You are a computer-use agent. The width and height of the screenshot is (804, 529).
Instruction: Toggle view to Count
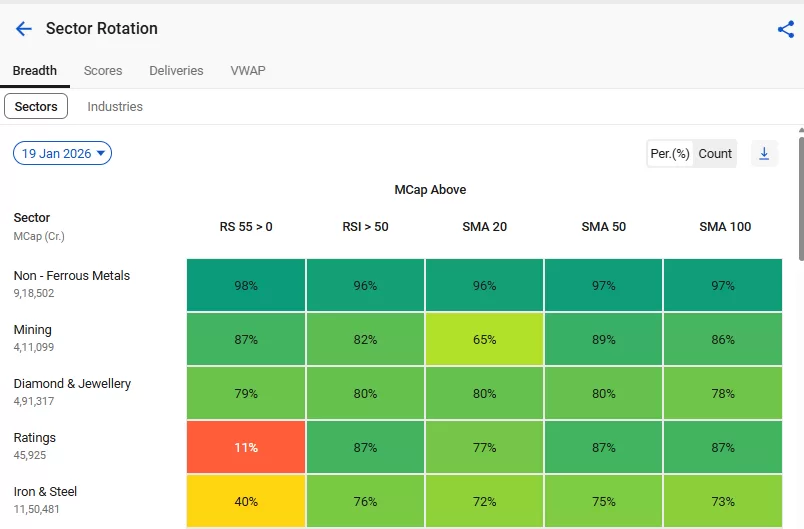(x=715, y=153)
